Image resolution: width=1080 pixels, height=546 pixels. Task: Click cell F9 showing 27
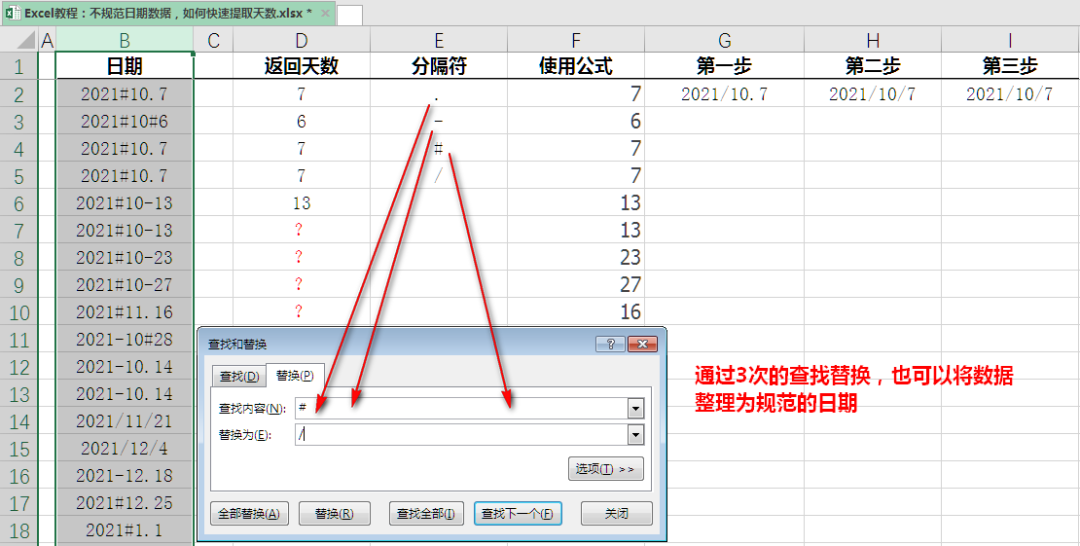[576, 284]
